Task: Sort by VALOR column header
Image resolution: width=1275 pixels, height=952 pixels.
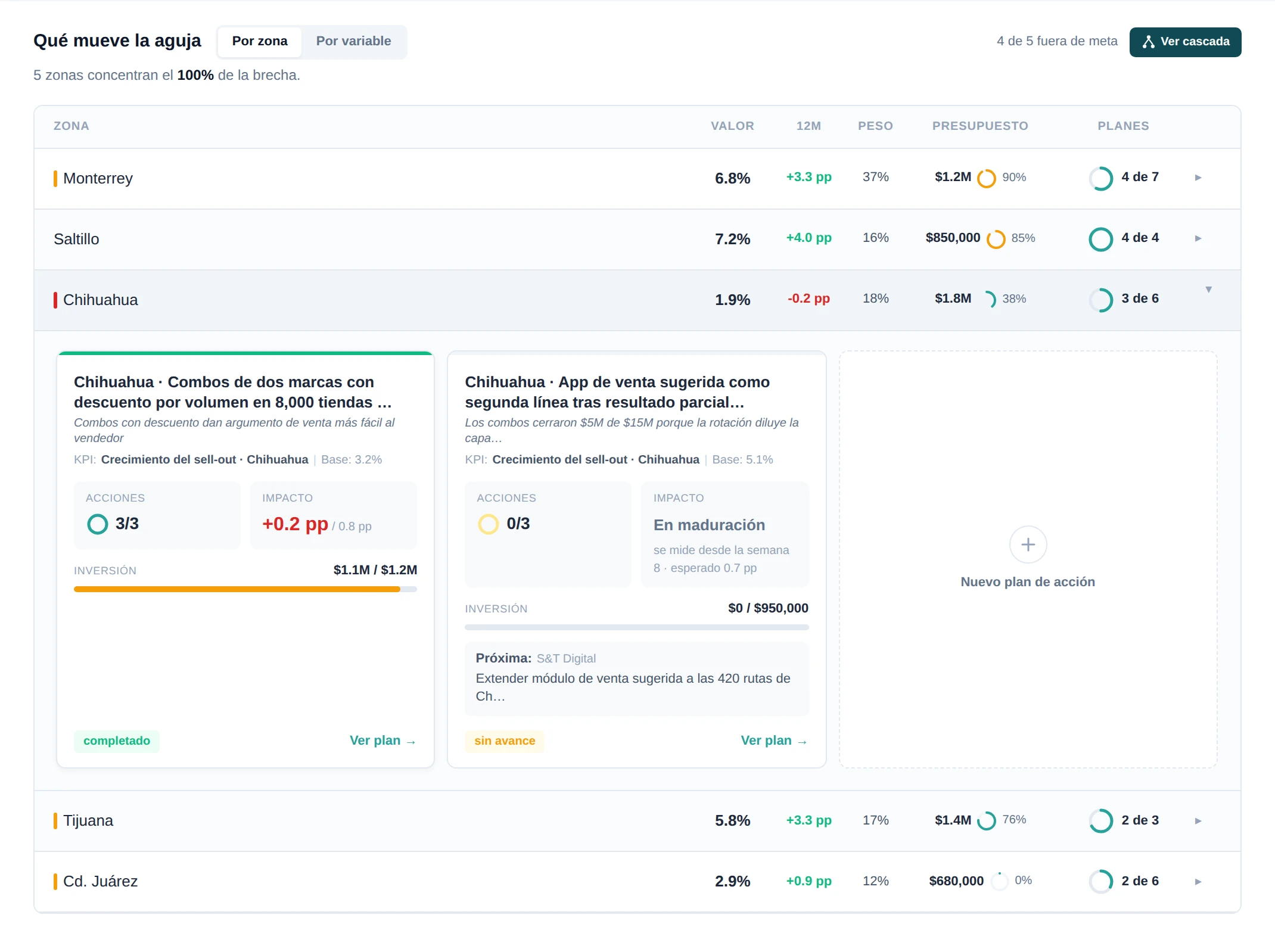Action: (x=732, y=126)
